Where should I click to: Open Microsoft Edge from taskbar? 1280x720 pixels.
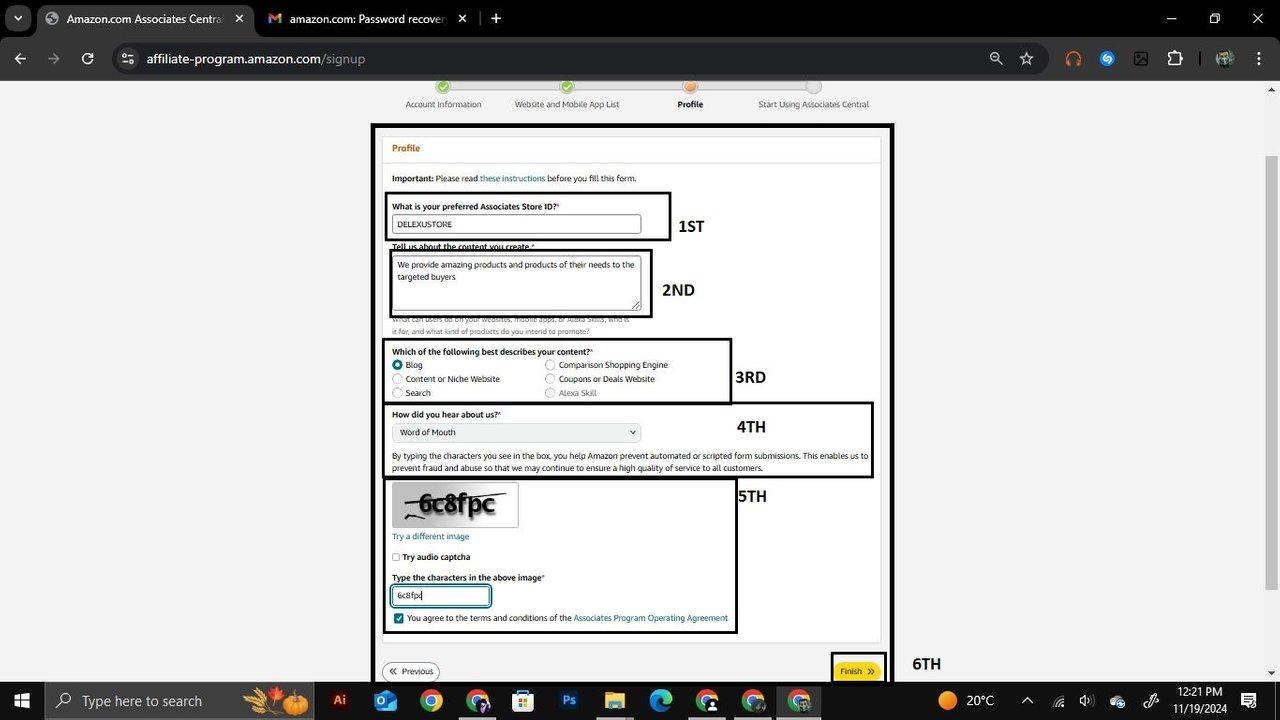point(661,700)
